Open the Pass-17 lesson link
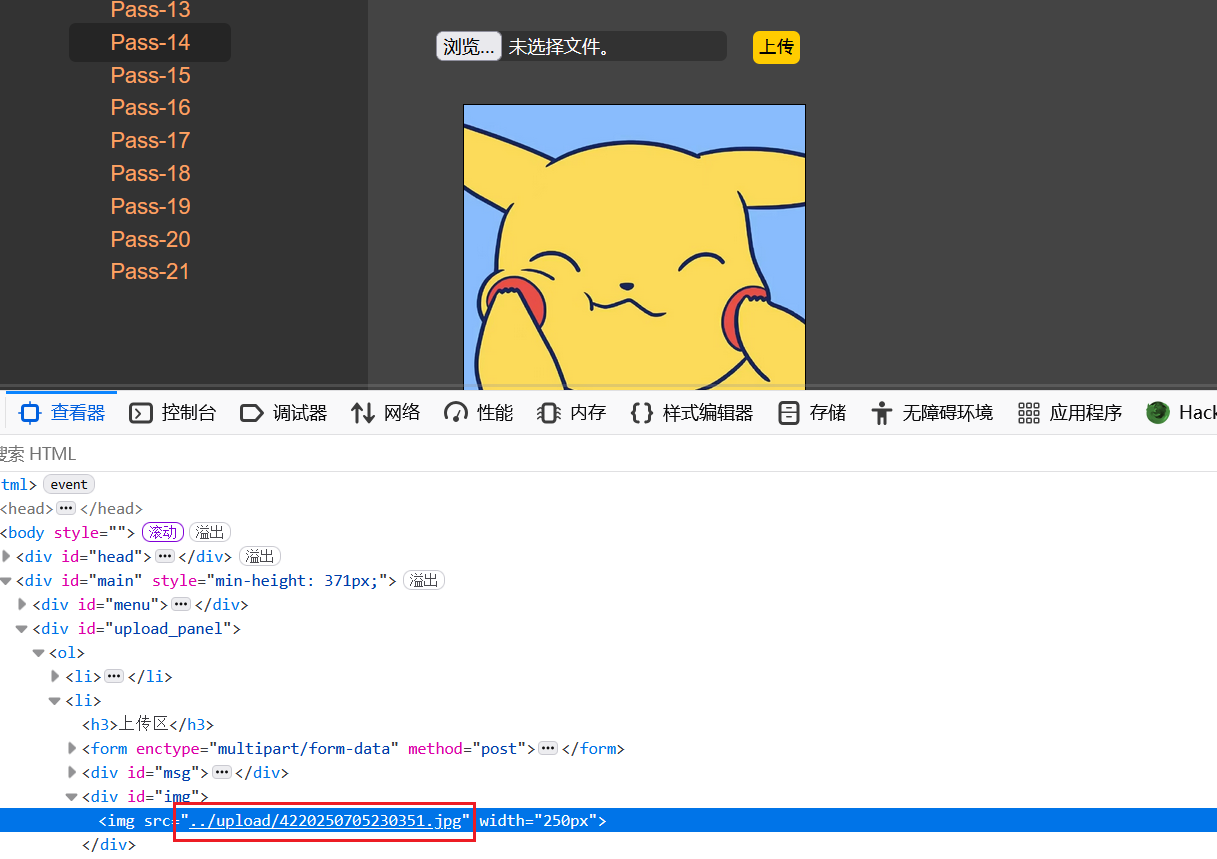 click(x=150, y=141)
